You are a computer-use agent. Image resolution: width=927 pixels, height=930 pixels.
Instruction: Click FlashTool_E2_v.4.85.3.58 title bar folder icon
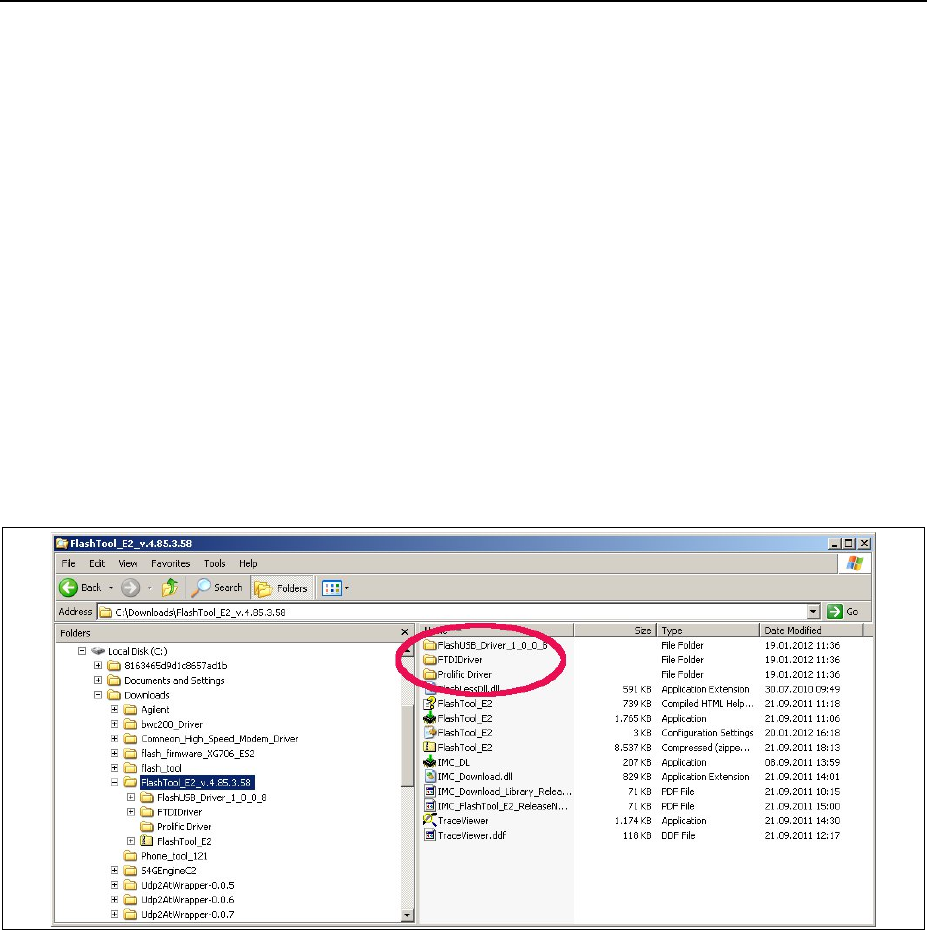tap(62, 543)
